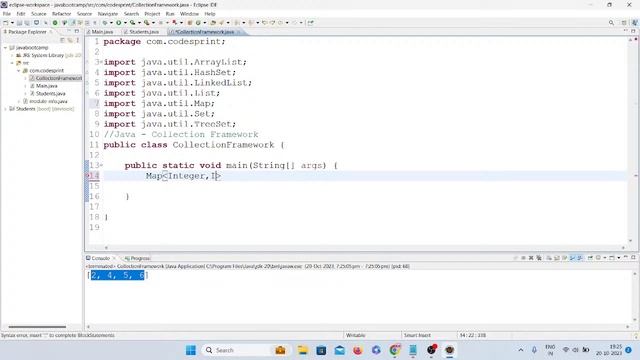This screenshot has height=360, width=640.
Task: Click the Windows Start button
Action: point(191,350)
